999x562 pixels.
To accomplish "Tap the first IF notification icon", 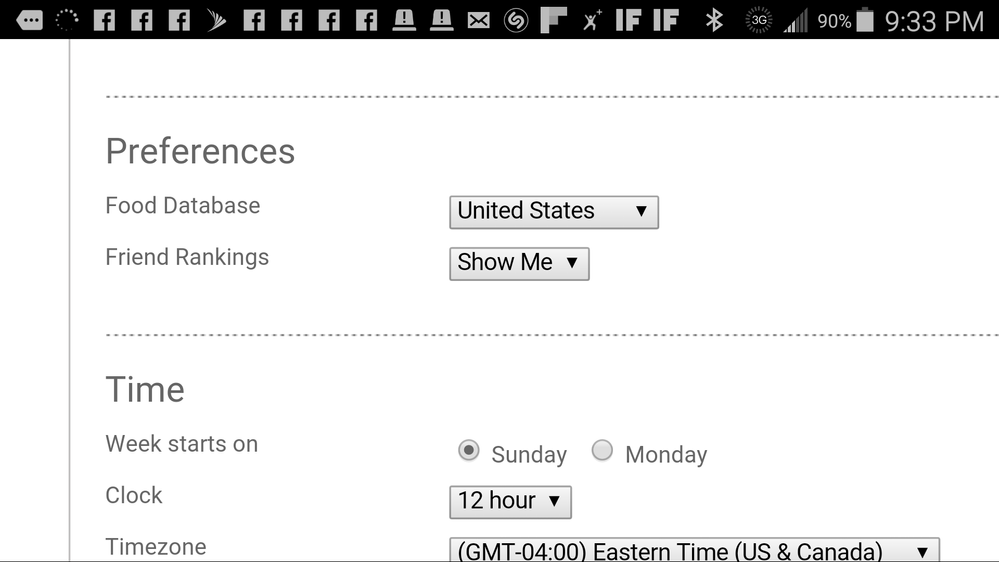I will [x=628, y=20].
